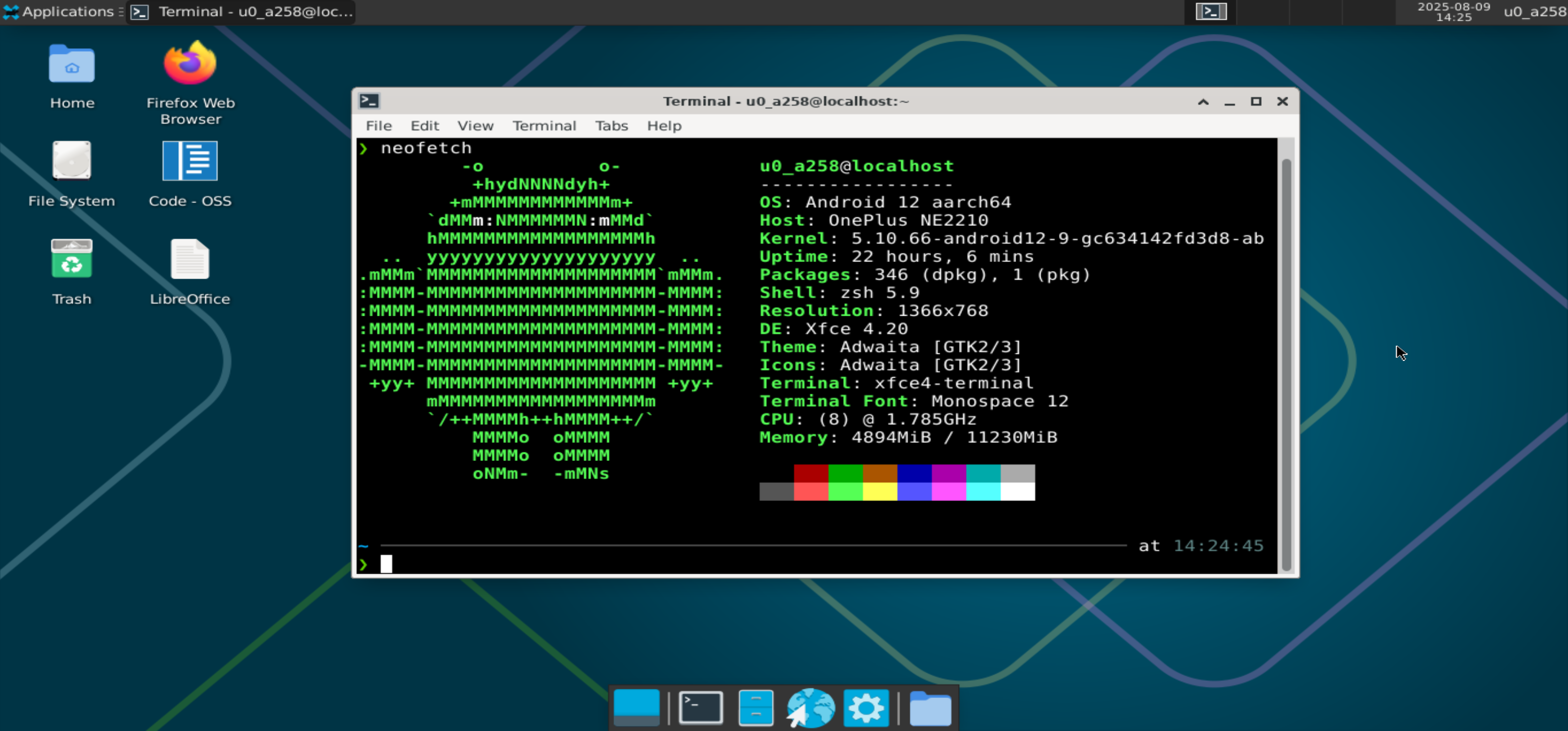Screen dimensions: 1568x731
Task: Open the Tabs menu in the terminal
Action: tap(611, 126)
